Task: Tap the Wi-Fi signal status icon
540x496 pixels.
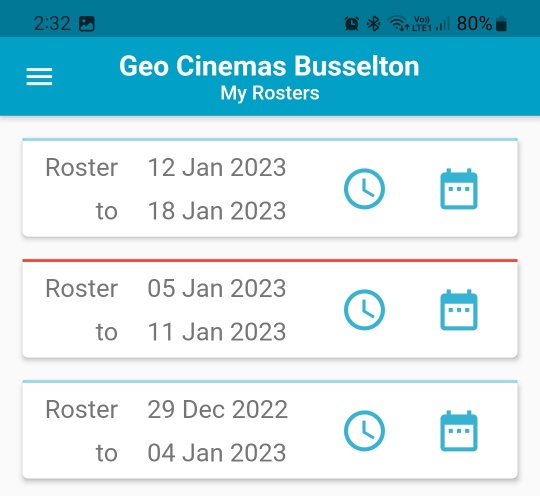Action: pos(399,23)
